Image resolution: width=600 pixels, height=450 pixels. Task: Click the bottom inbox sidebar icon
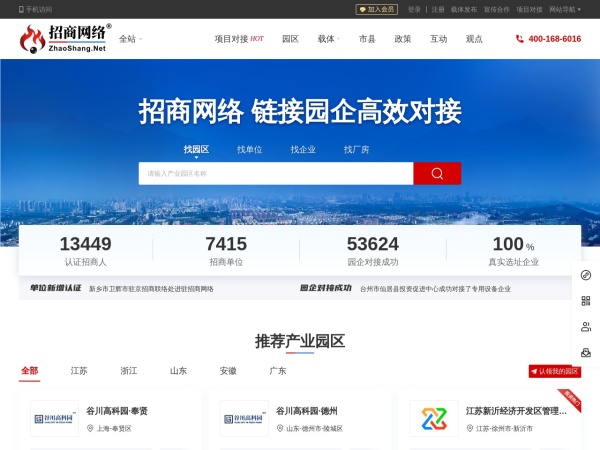(585, 352)
